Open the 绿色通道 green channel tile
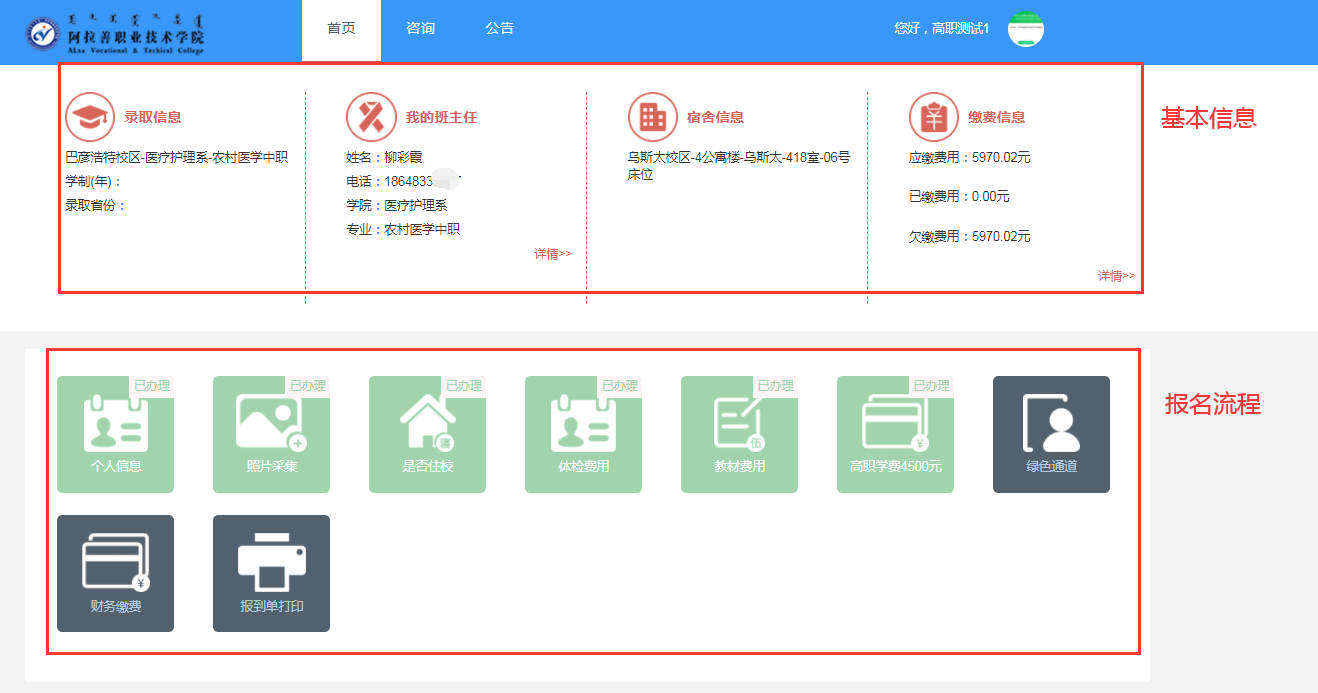The height and width of the screenshot is (693, 1318). coord(1051,435)
